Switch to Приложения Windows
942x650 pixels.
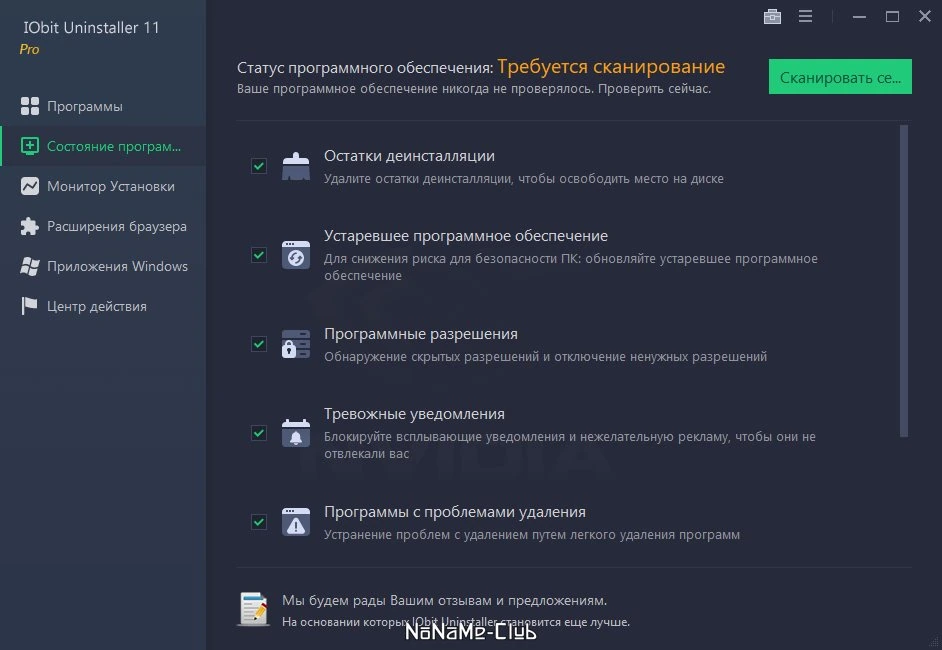103,266
